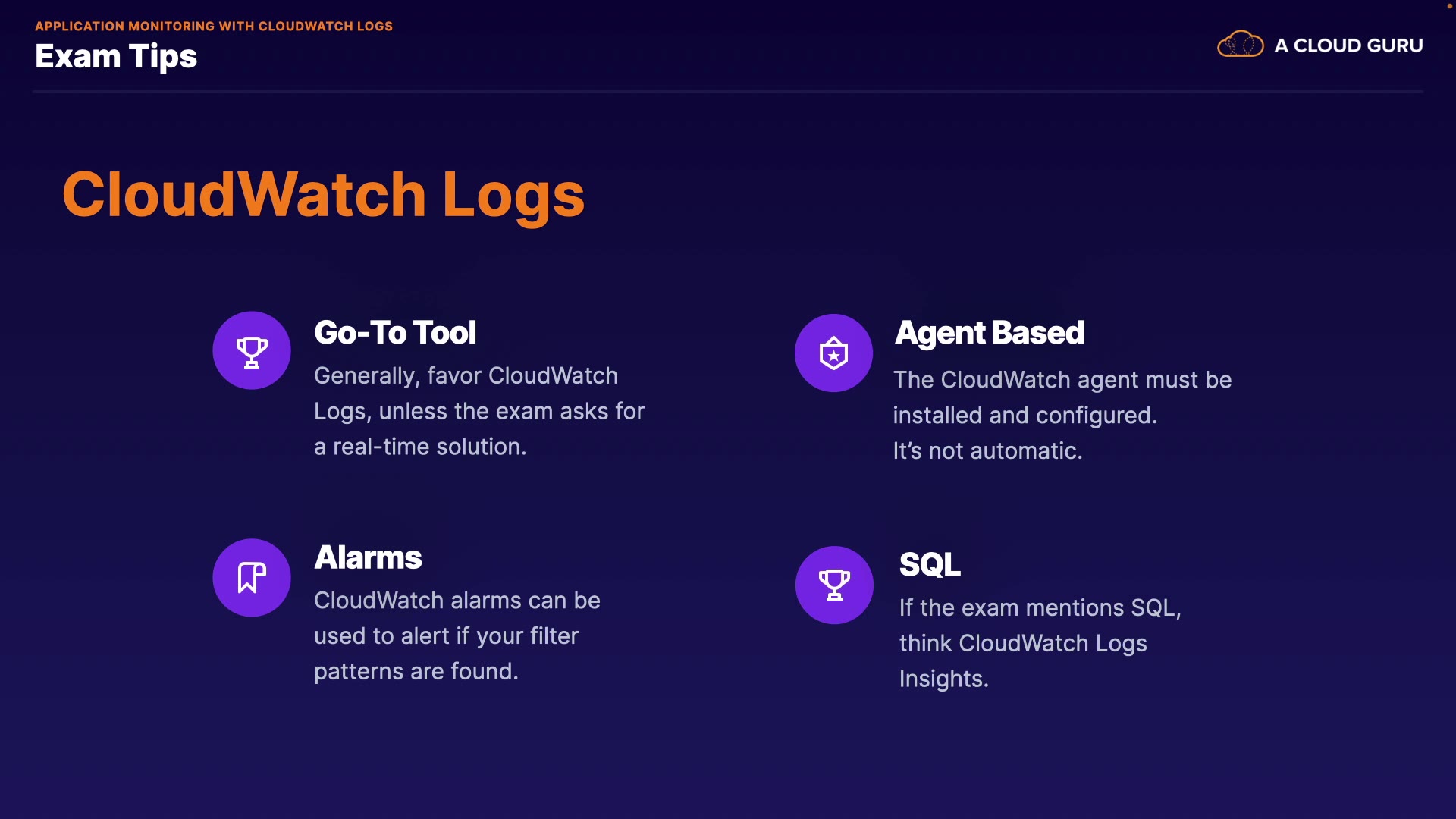Click the "CloudWatch alarms can be used" paragraph
Image resolution: width=1456 pixels, height=819 pixels.
(x=457, y=635)
